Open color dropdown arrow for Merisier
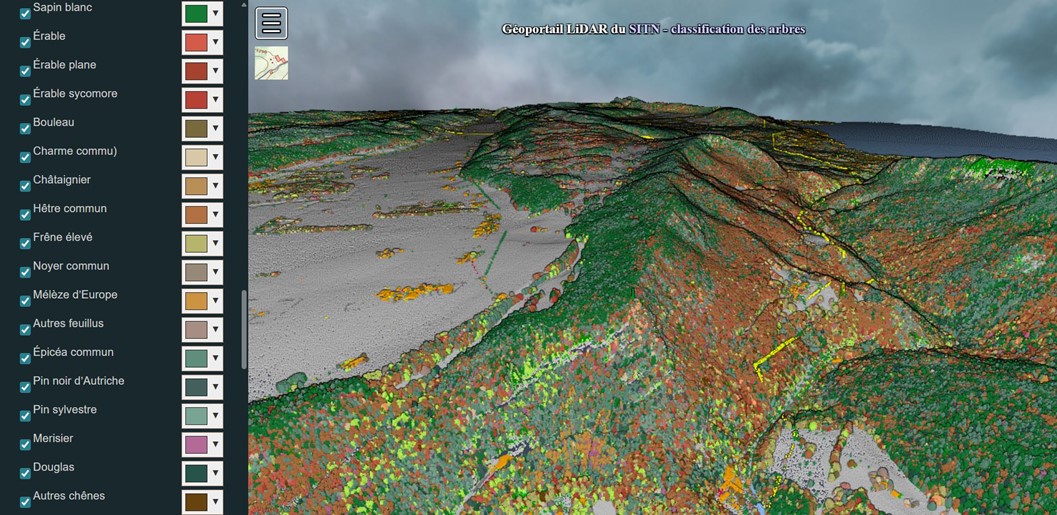This screenshot has height=515, width=1057. (x=215, y=445)
